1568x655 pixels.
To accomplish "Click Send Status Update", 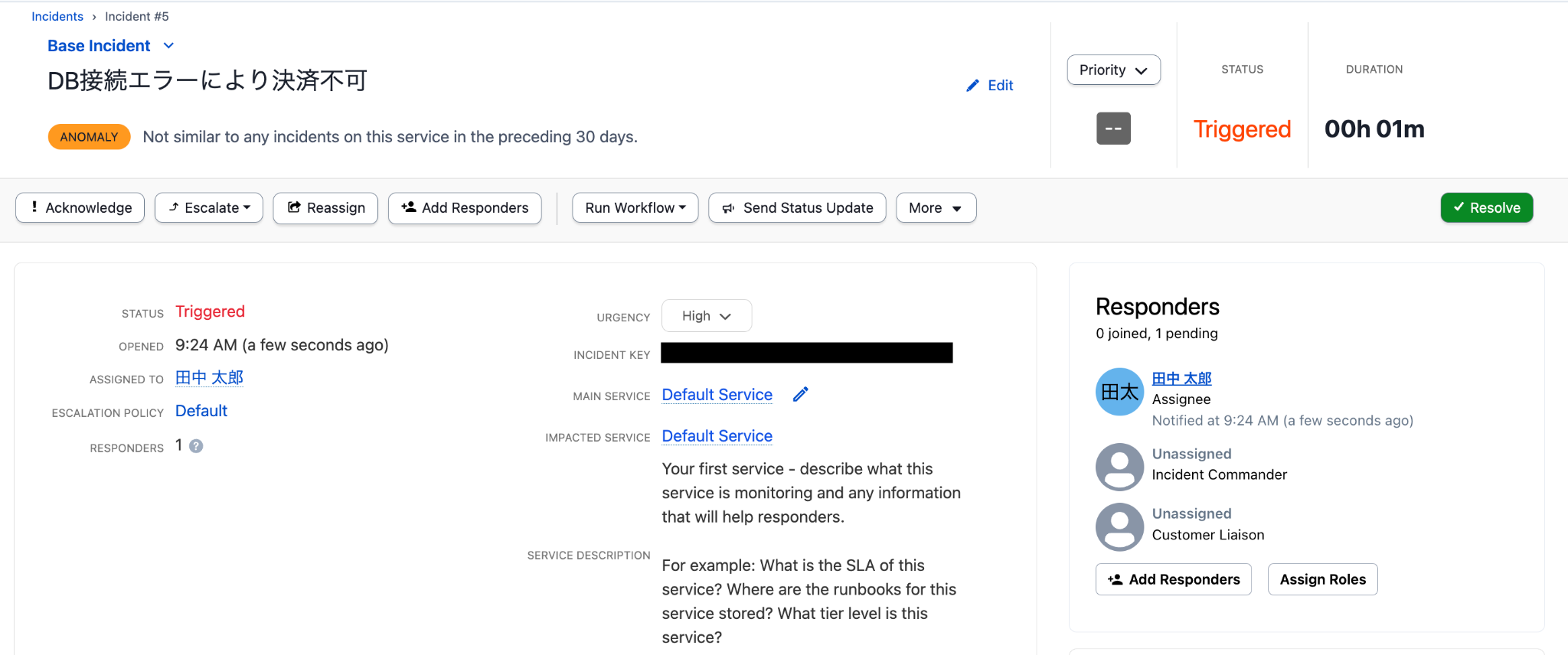I will point(797,208).
